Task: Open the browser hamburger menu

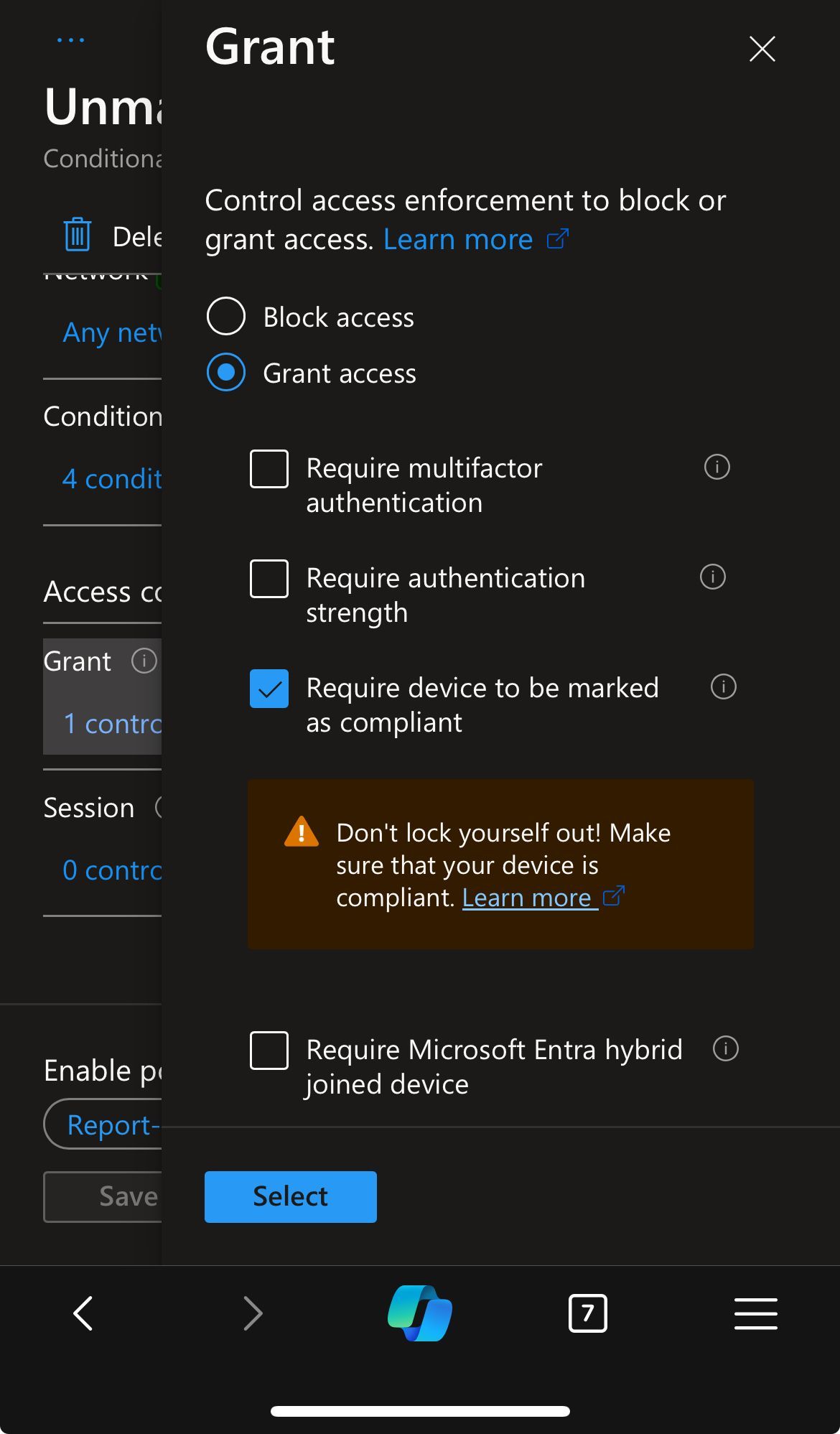Action: pyautogui.click(x=755, y=1313)
